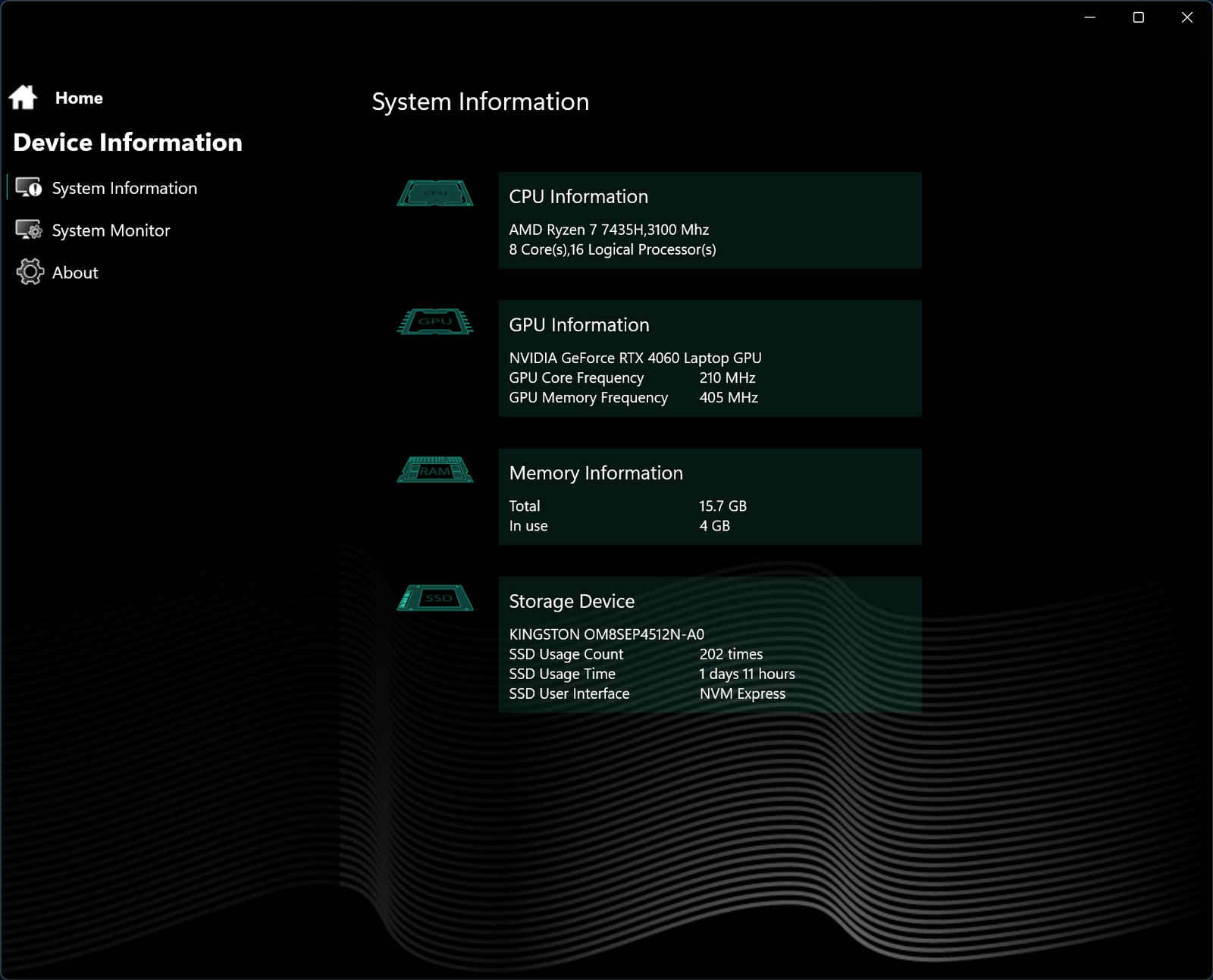Image resolution: width=1213 pixels, height=980 pixels.
Task: Click the Memory Information card title
Action: point(596,473)
